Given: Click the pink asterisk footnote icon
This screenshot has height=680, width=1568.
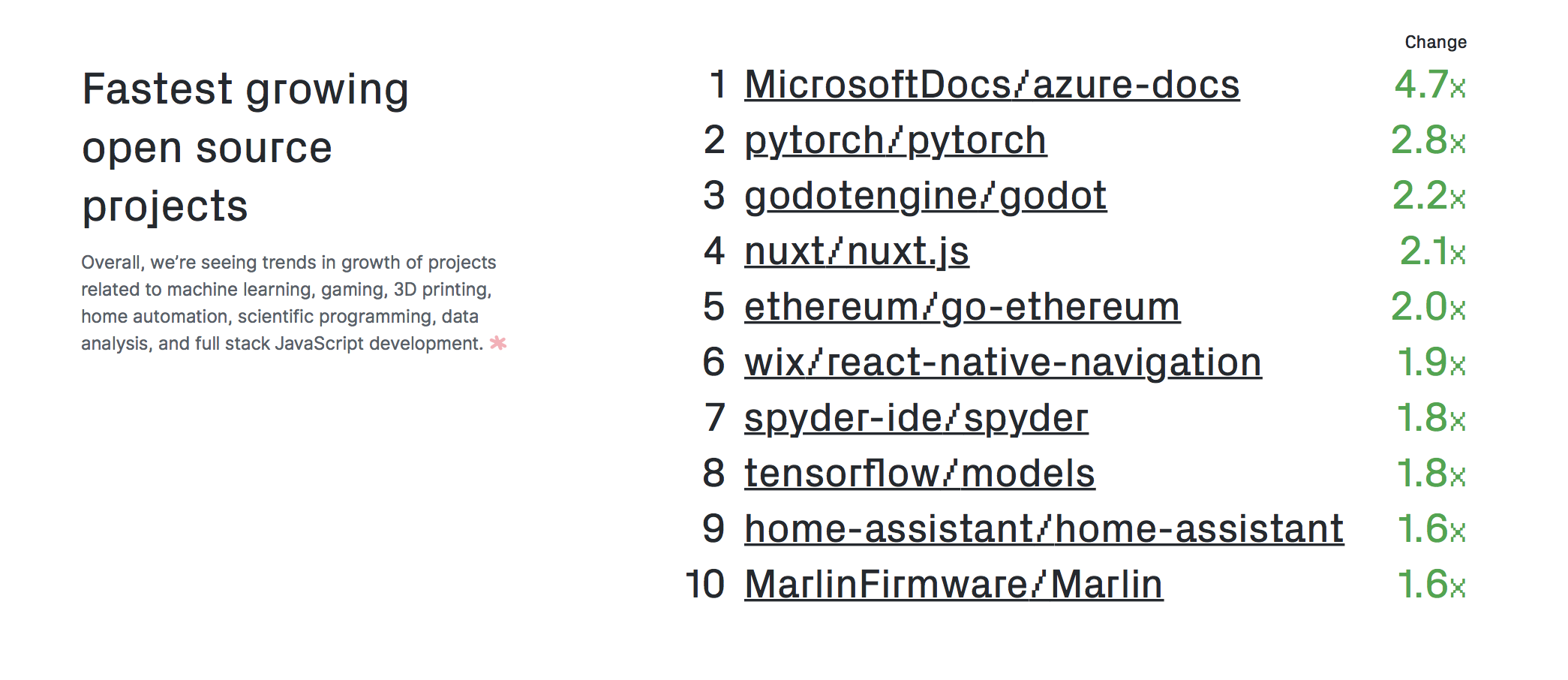Looking at the screenshot, I should pyautogui.click(x=498, y=343).
